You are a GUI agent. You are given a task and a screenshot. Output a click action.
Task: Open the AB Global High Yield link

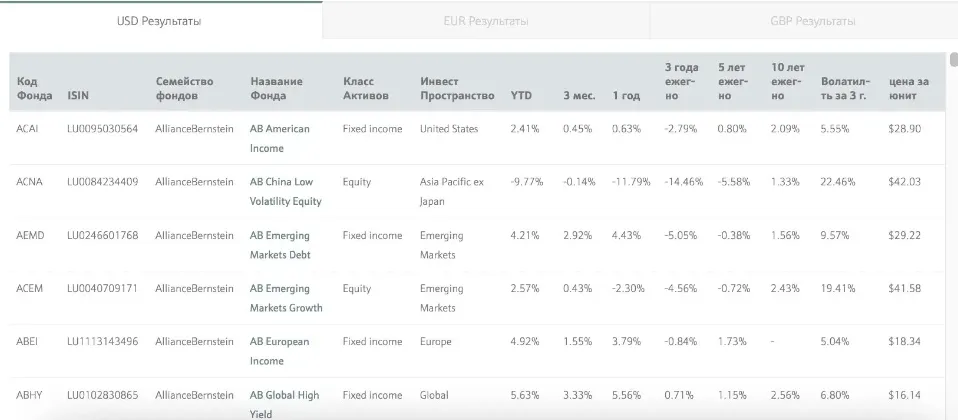point(284,404)
